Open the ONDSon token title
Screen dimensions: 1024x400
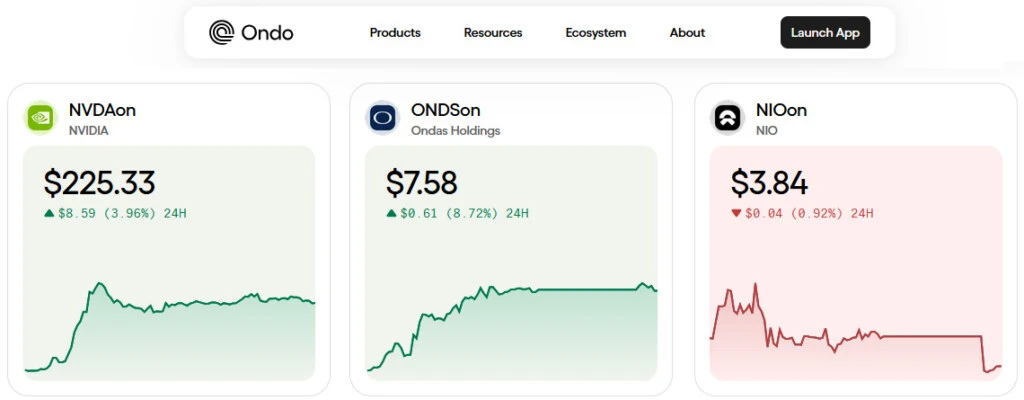pyautogui.click(x=445, y=110)
